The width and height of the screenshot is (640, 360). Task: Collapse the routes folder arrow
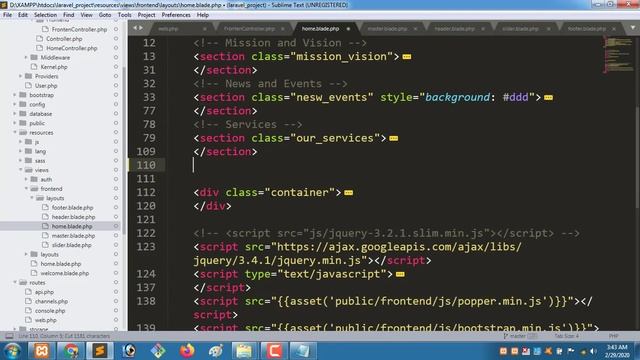(x=15, y=282)
